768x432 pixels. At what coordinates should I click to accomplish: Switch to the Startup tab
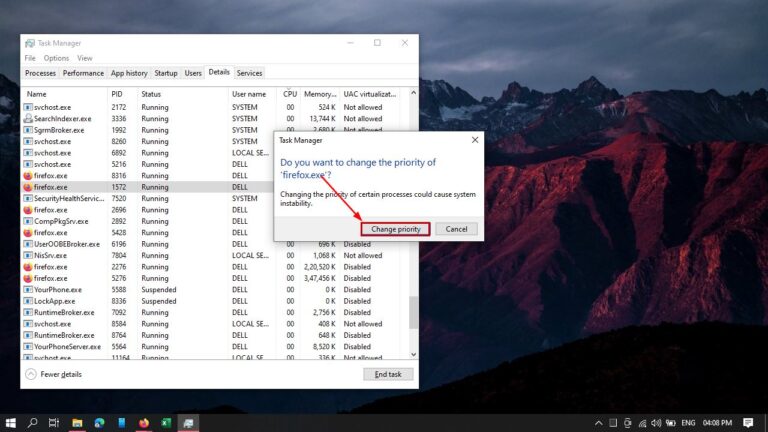point(166,73)
